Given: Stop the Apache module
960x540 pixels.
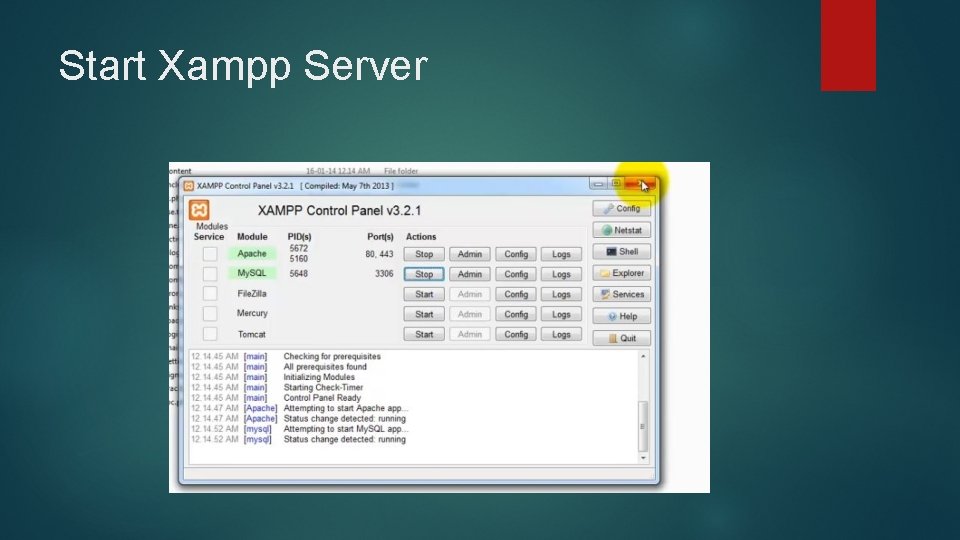Looking at the screenshot, I should 424,254.
